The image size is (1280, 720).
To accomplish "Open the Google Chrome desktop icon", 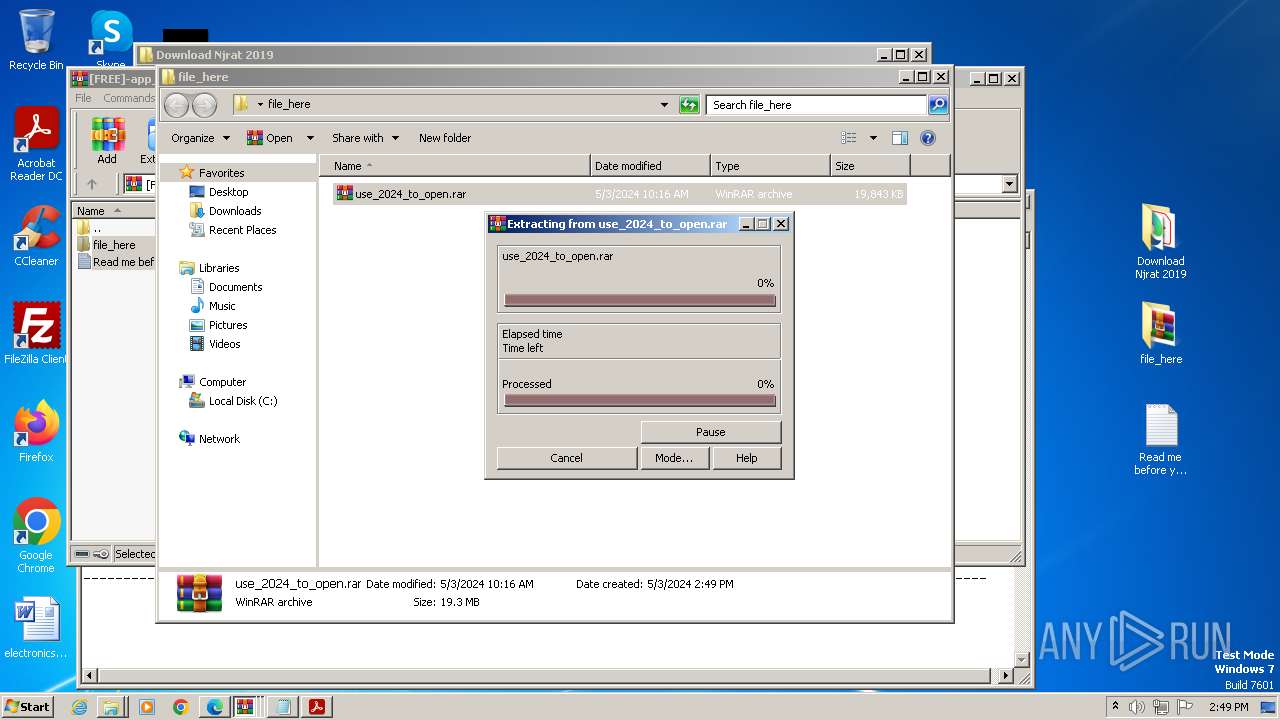I will point(36,536).
